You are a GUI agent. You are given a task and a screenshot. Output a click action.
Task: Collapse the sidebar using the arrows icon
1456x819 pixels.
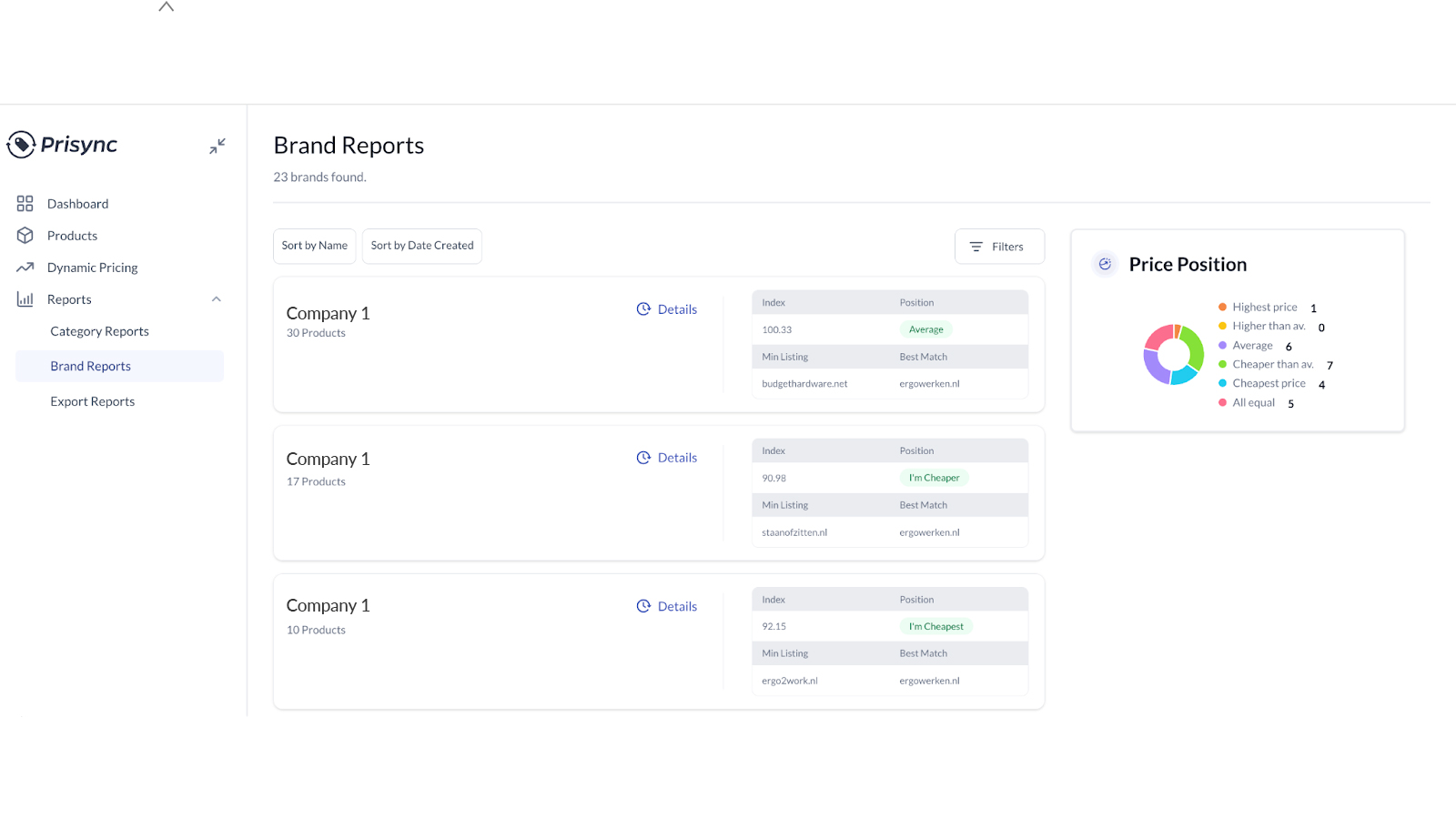217,145
